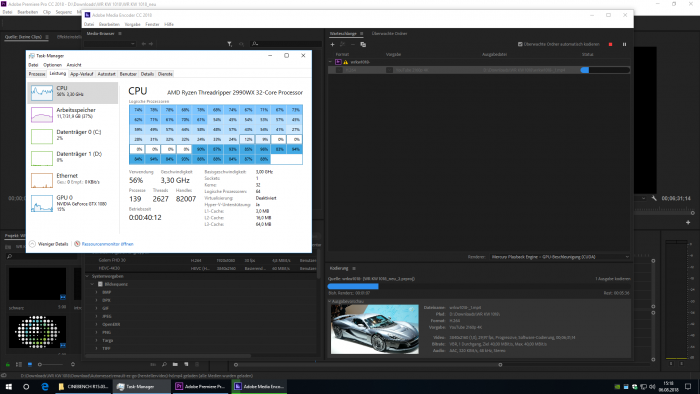The height and width of the screenshot is (394, 700).
Task: Click the folder icon in preset browser toolbar
Action: (175, 365)
